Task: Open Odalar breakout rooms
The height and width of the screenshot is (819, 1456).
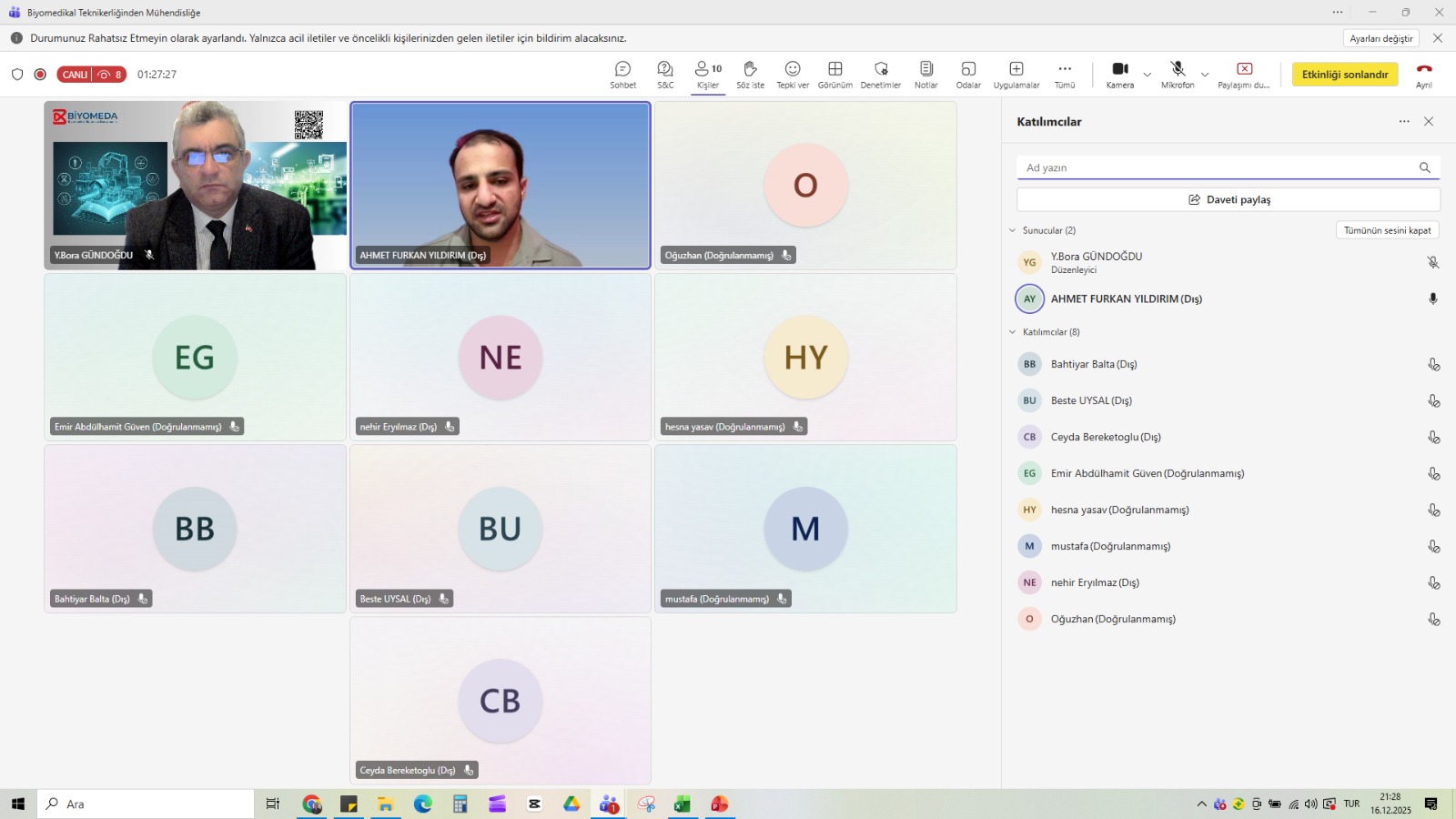Action: pos(968,75)
